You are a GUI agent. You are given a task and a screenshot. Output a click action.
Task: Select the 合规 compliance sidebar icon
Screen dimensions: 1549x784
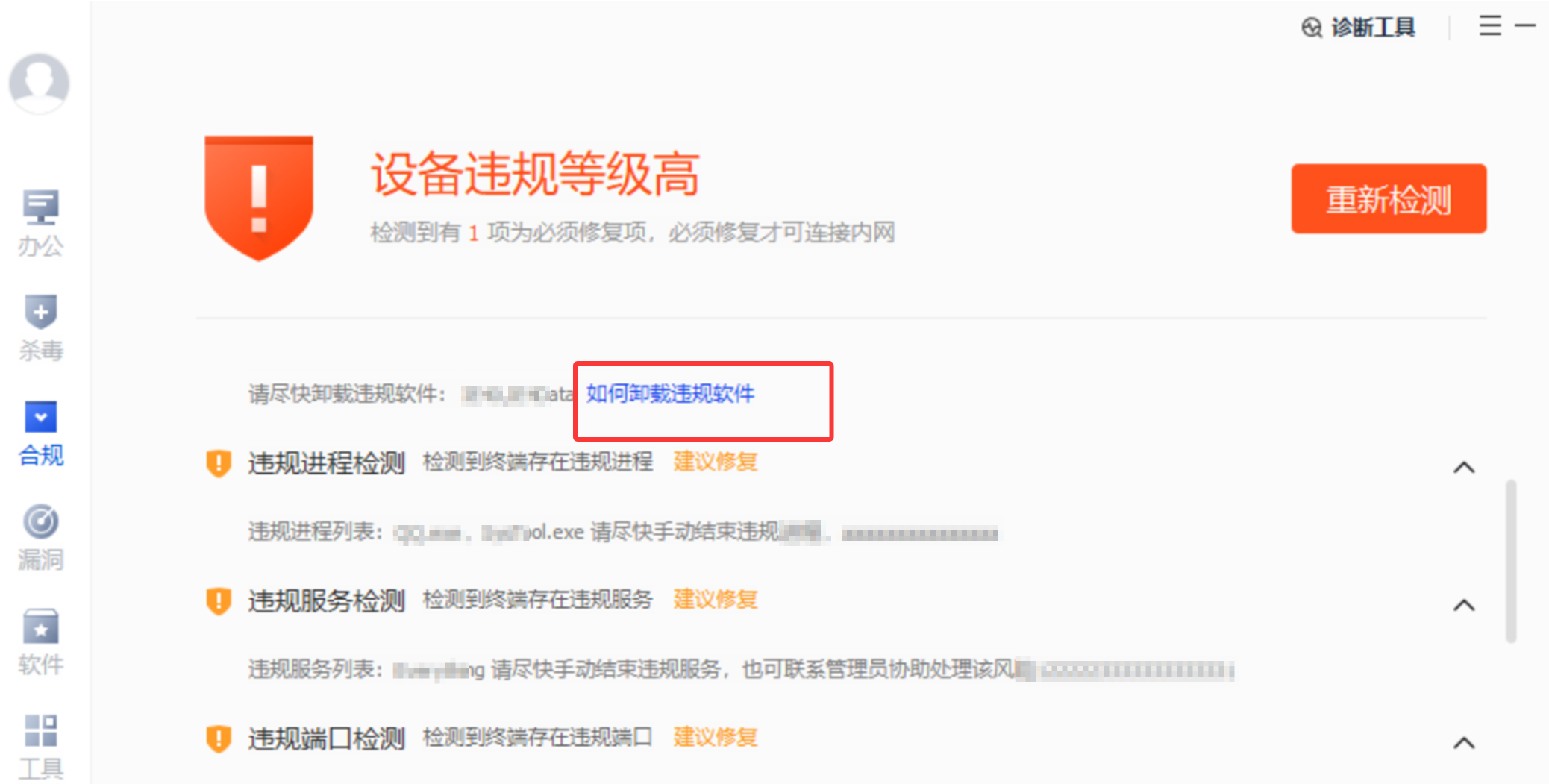[x=40, y=417]
